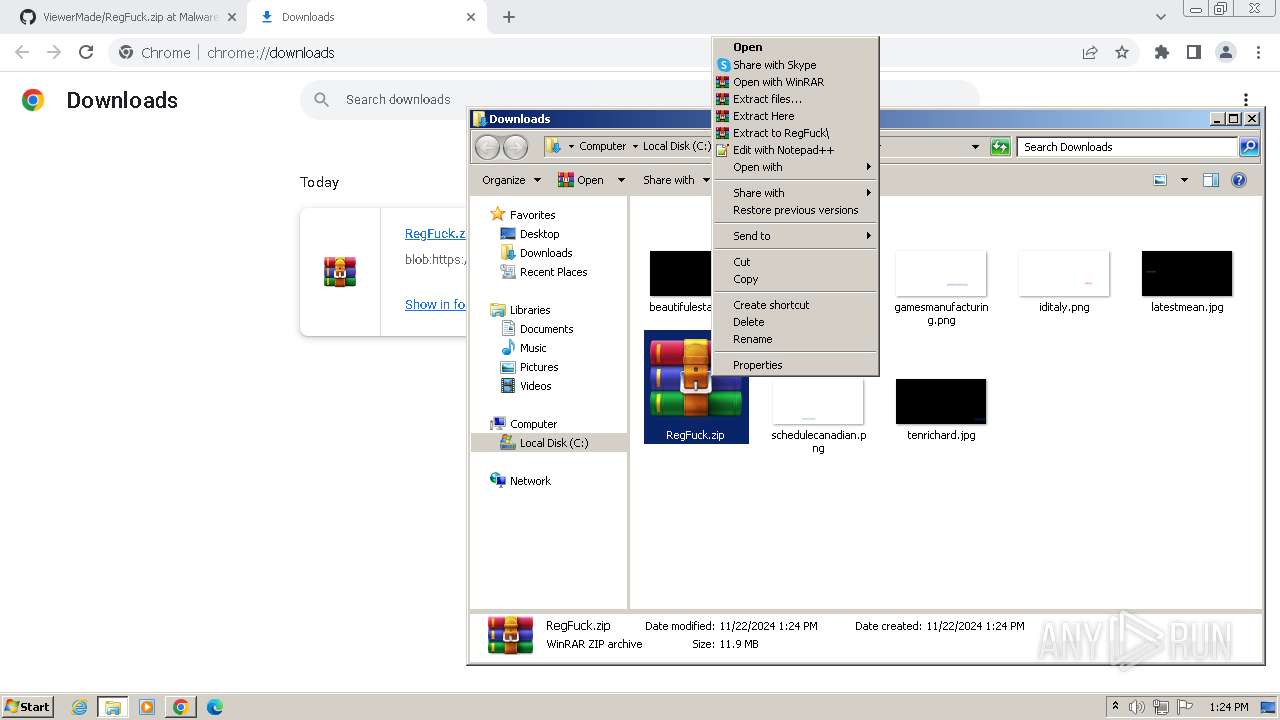Open Share with toolbar dropdown
Image resolution: width=1280 pixels, height=720 pixels.
coord(675,180)
